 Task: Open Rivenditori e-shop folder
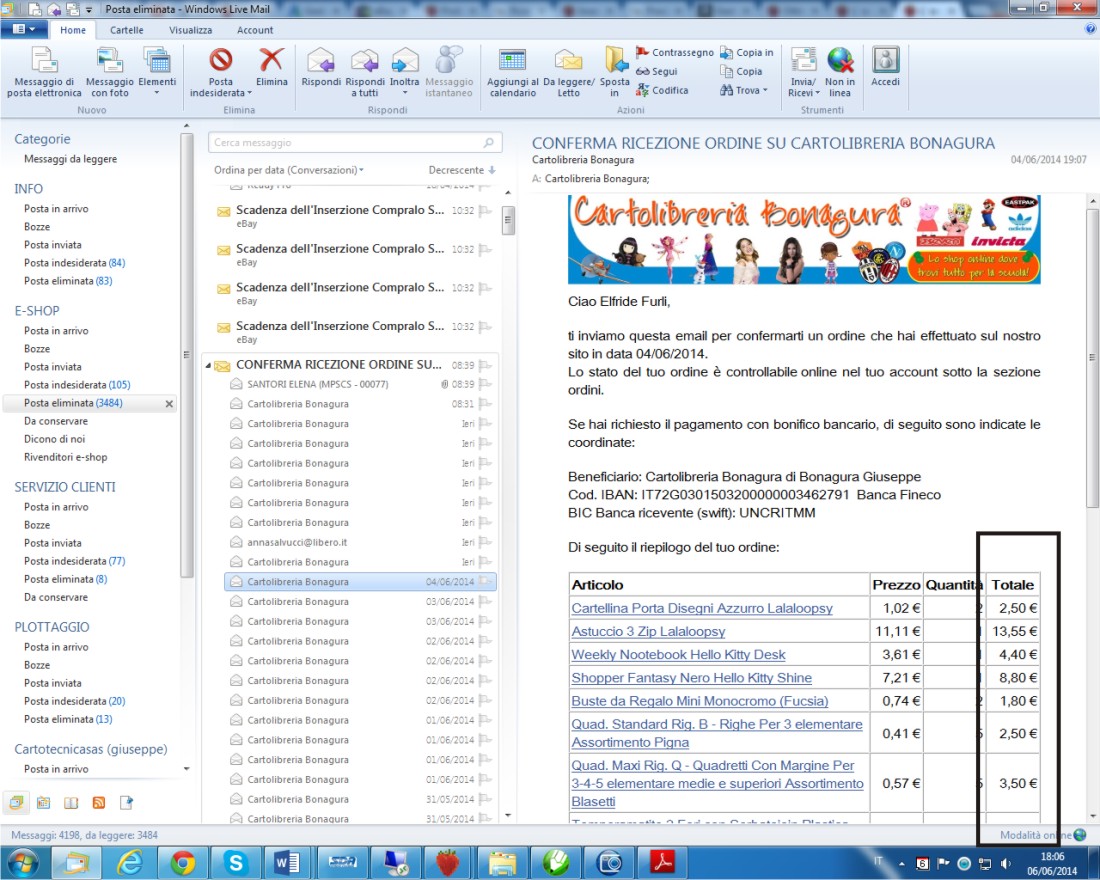65,458
